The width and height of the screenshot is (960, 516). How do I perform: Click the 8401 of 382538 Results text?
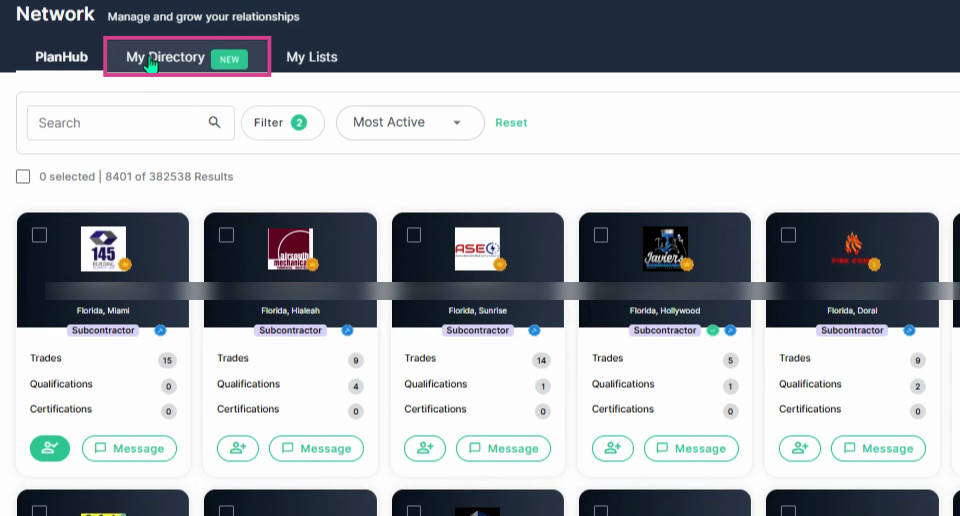click(x=169, y=176)
